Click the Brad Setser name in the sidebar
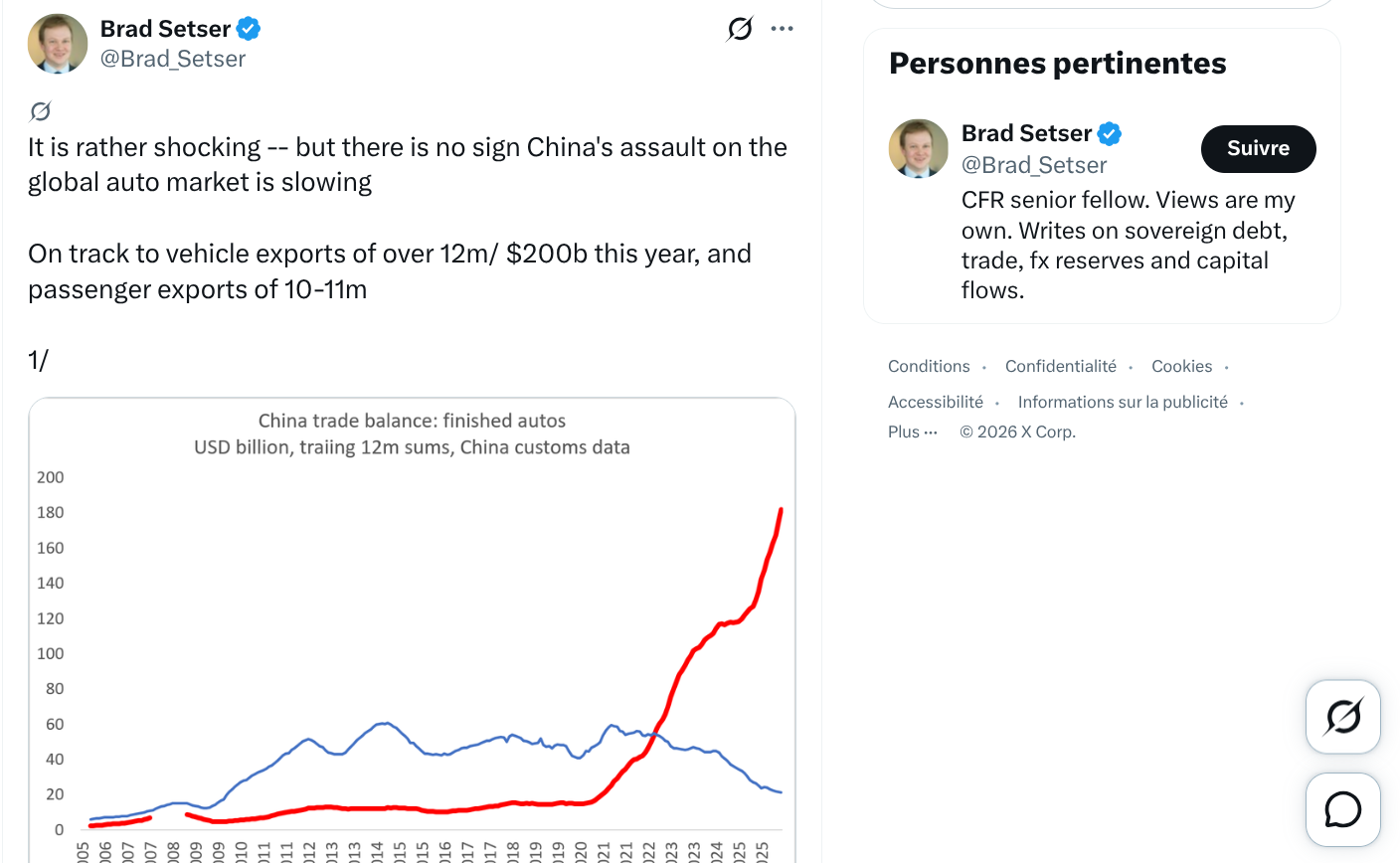 point(1026,133)
